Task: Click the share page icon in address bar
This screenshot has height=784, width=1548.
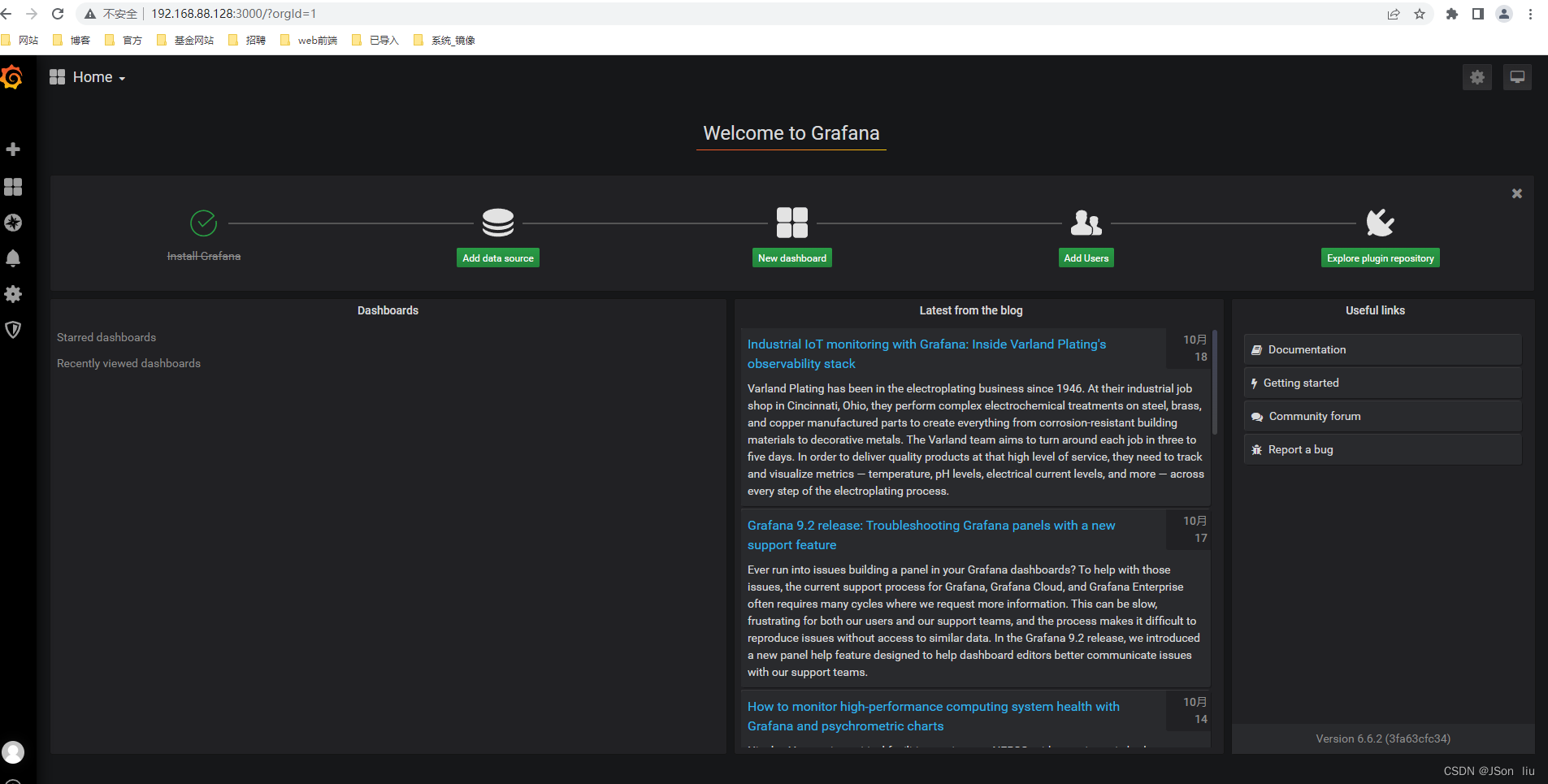Action: [1394, 14]
